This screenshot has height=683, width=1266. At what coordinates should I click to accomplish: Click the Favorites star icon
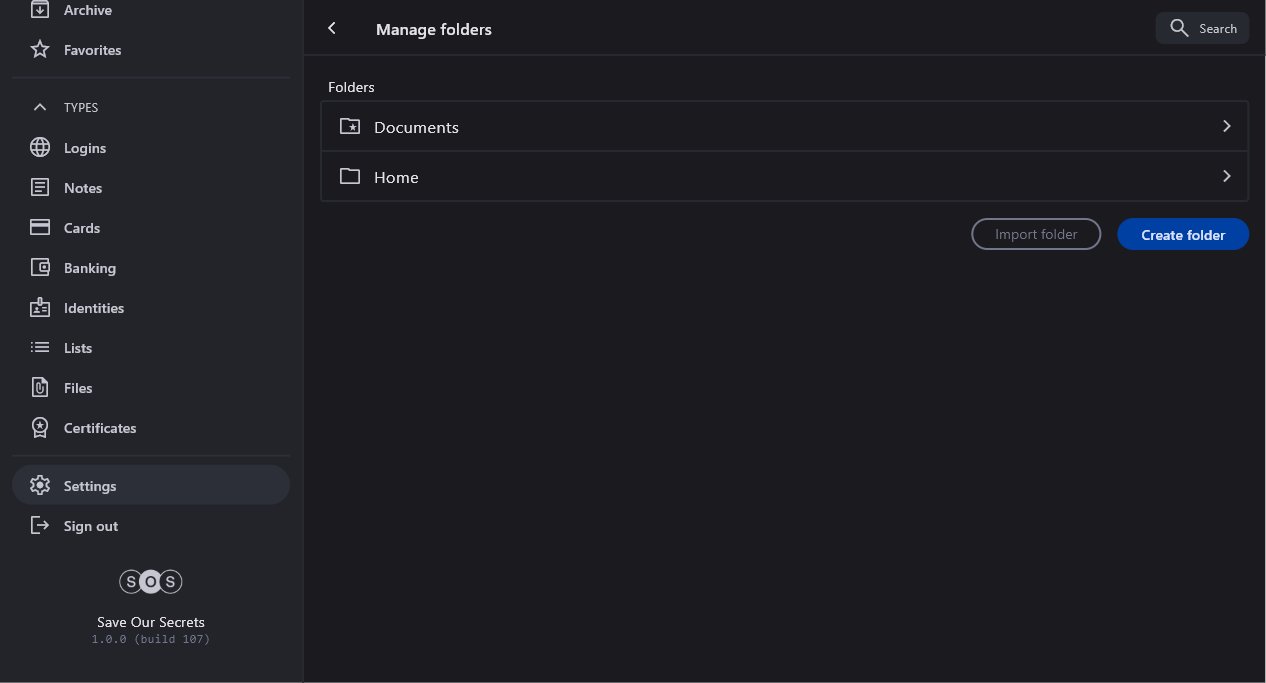40,50
